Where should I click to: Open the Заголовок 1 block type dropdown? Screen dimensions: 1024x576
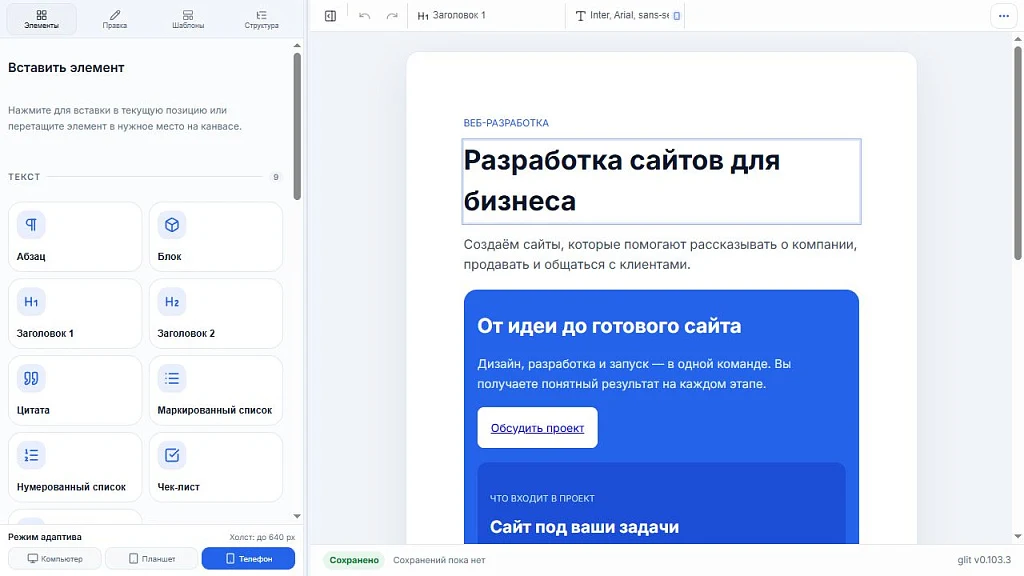486,16
